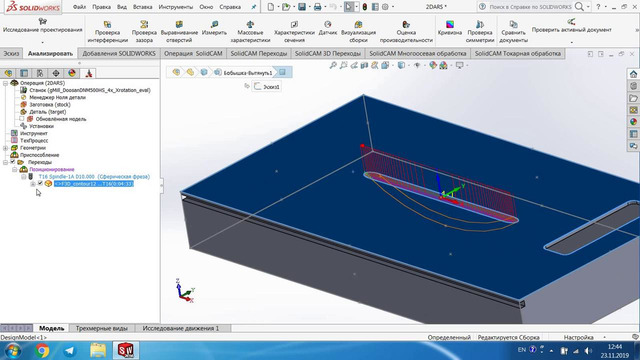
Task: Expand the Геометрии tree node
Action: pyautogui.click(x=5, y=148)
